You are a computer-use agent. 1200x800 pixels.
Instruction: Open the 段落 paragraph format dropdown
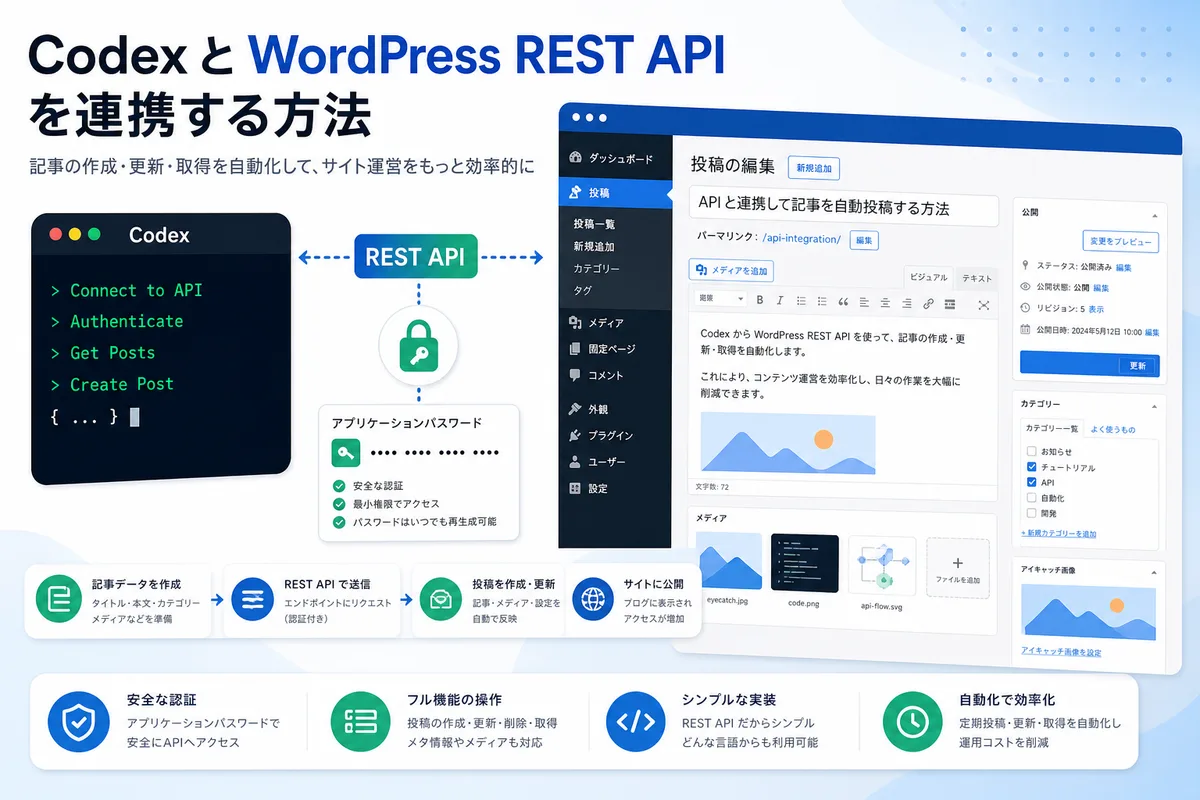pos(721,299)
